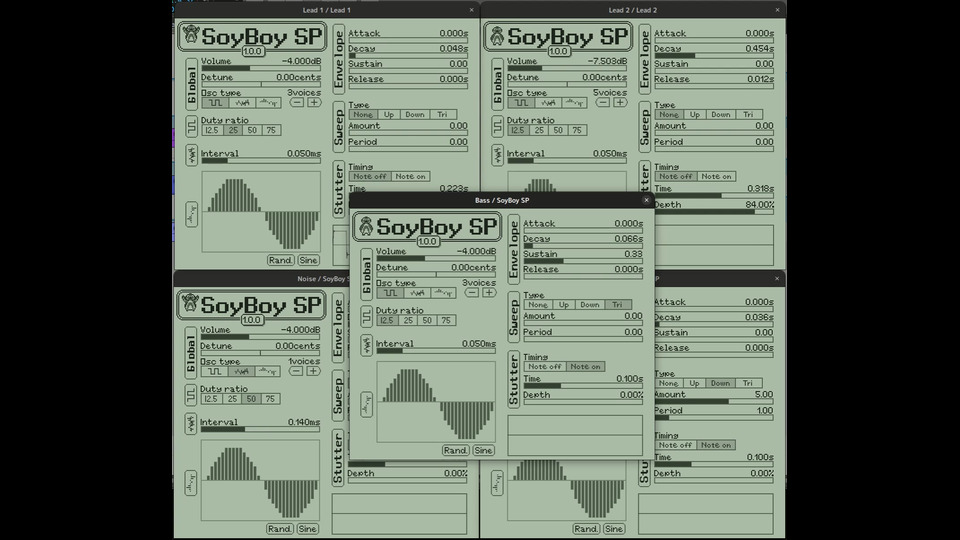Select wavetable oscillator type in Bass window
960x540 pixels.
point(443,293)
